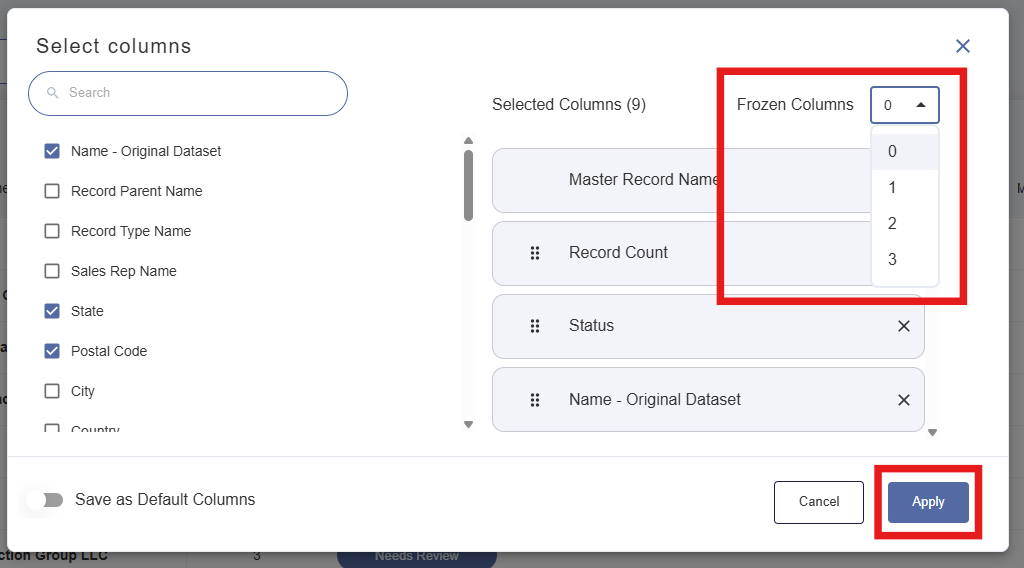Close the Select columns dialog
Image resolution: width=1024 pixels, height=568 pixels.
pyautogui.click(x=963, y=46)
